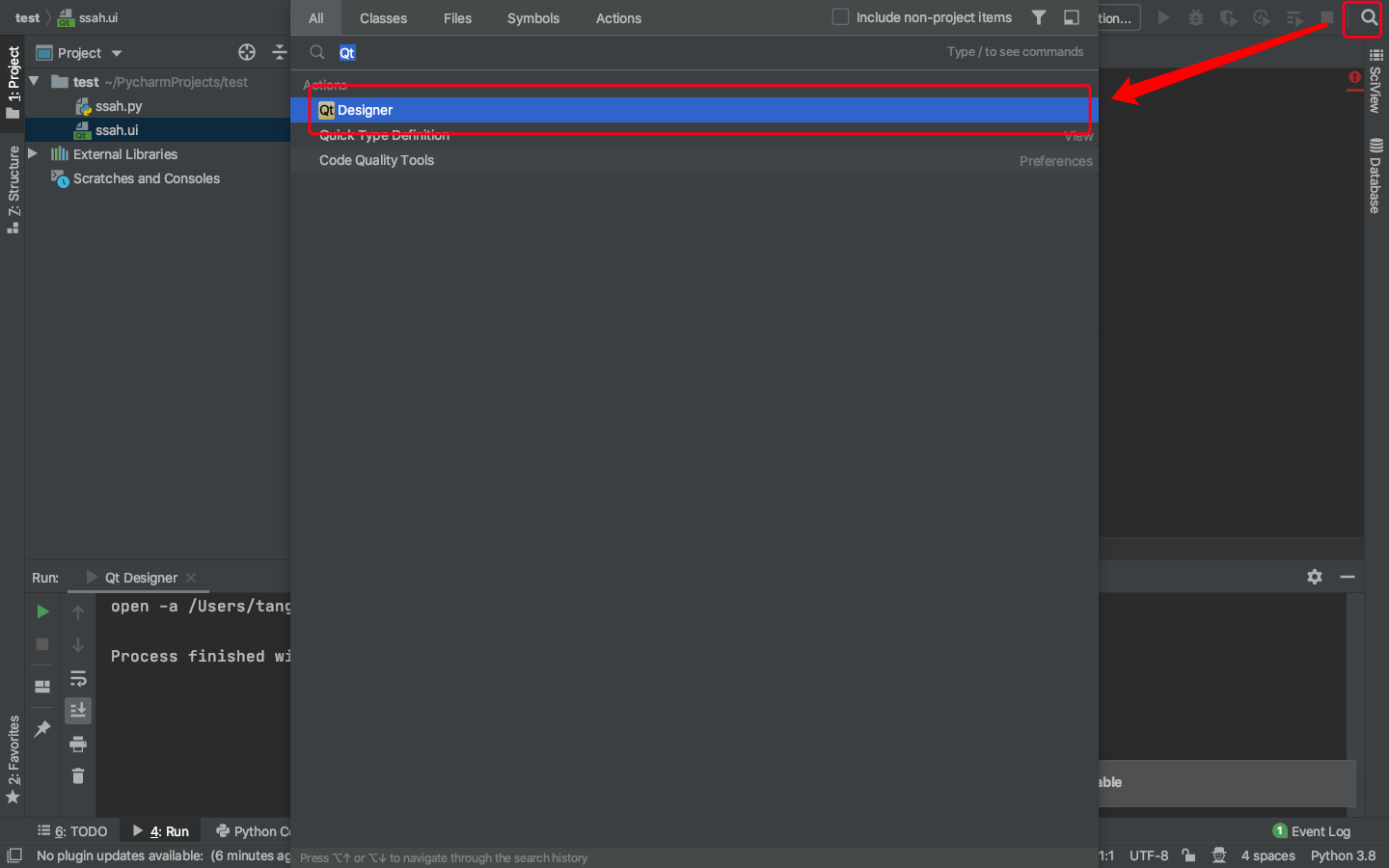Toggle the 1: Project side tab
Viewport: 1389px width, 868px height.
coord(13,82)
